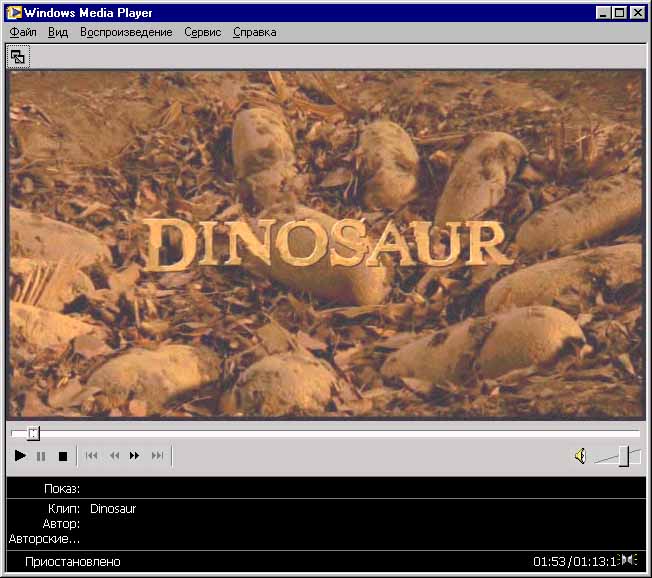The image size is (652, 578).
Task: Click the rewind button
Action: coord(114,456)
